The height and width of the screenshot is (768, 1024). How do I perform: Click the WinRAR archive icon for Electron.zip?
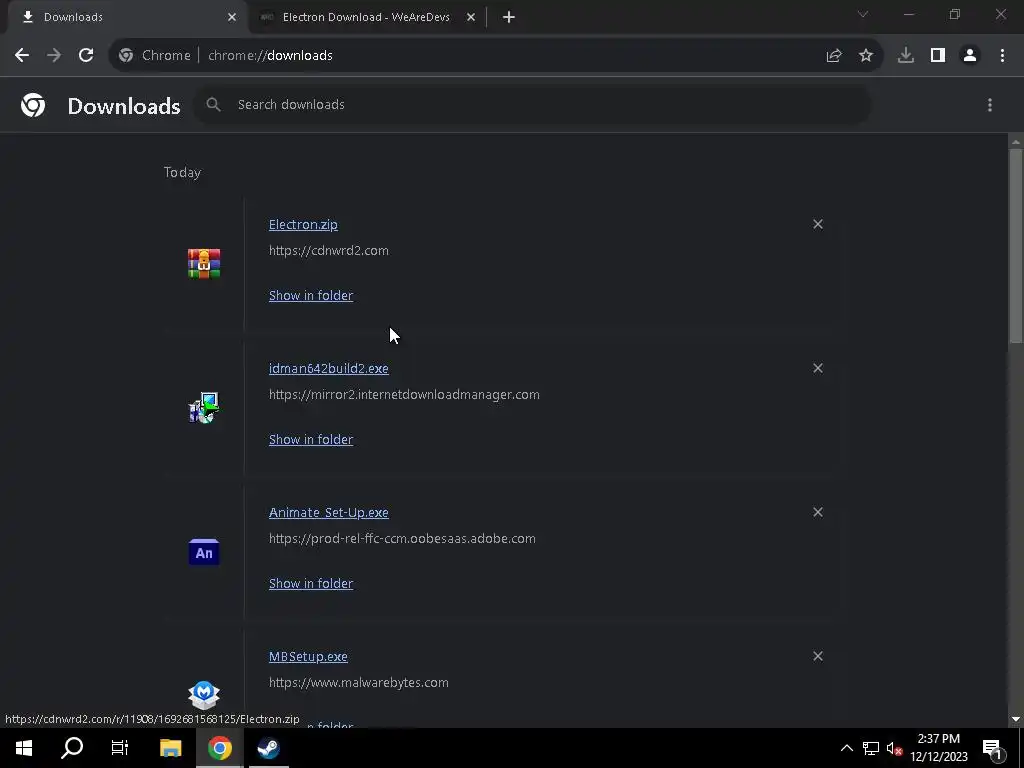pos(204,264)
